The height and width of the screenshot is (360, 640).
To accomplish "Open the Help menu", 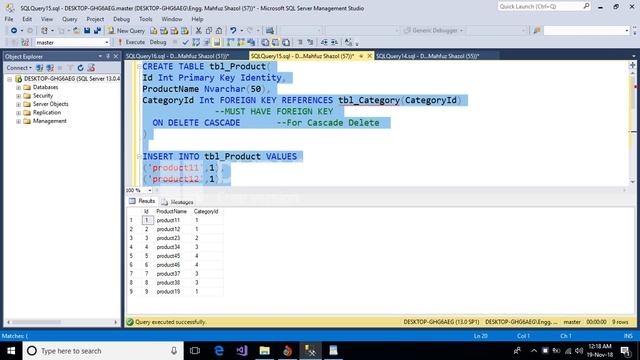I will (197, 19).
